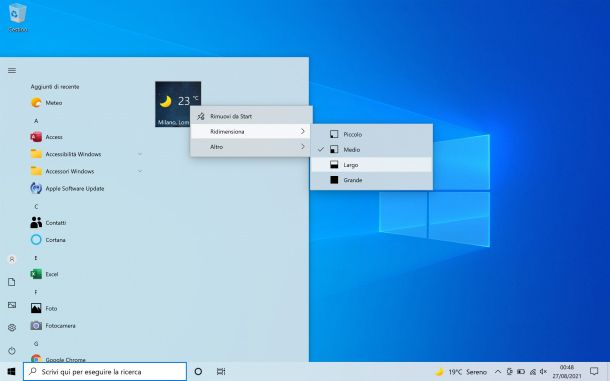Click the letter A section header

point(36,121)
